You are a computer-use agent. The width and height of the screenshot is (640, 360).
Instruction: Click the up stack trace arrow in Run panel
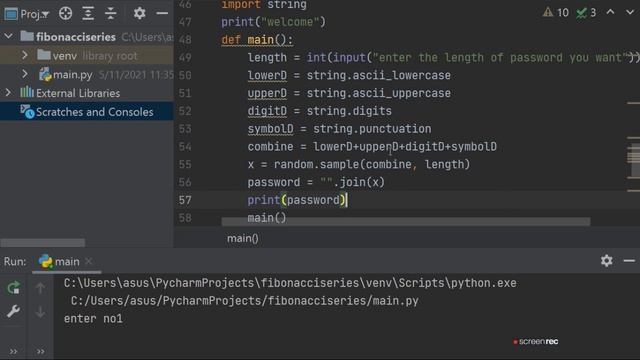[40, 288]
